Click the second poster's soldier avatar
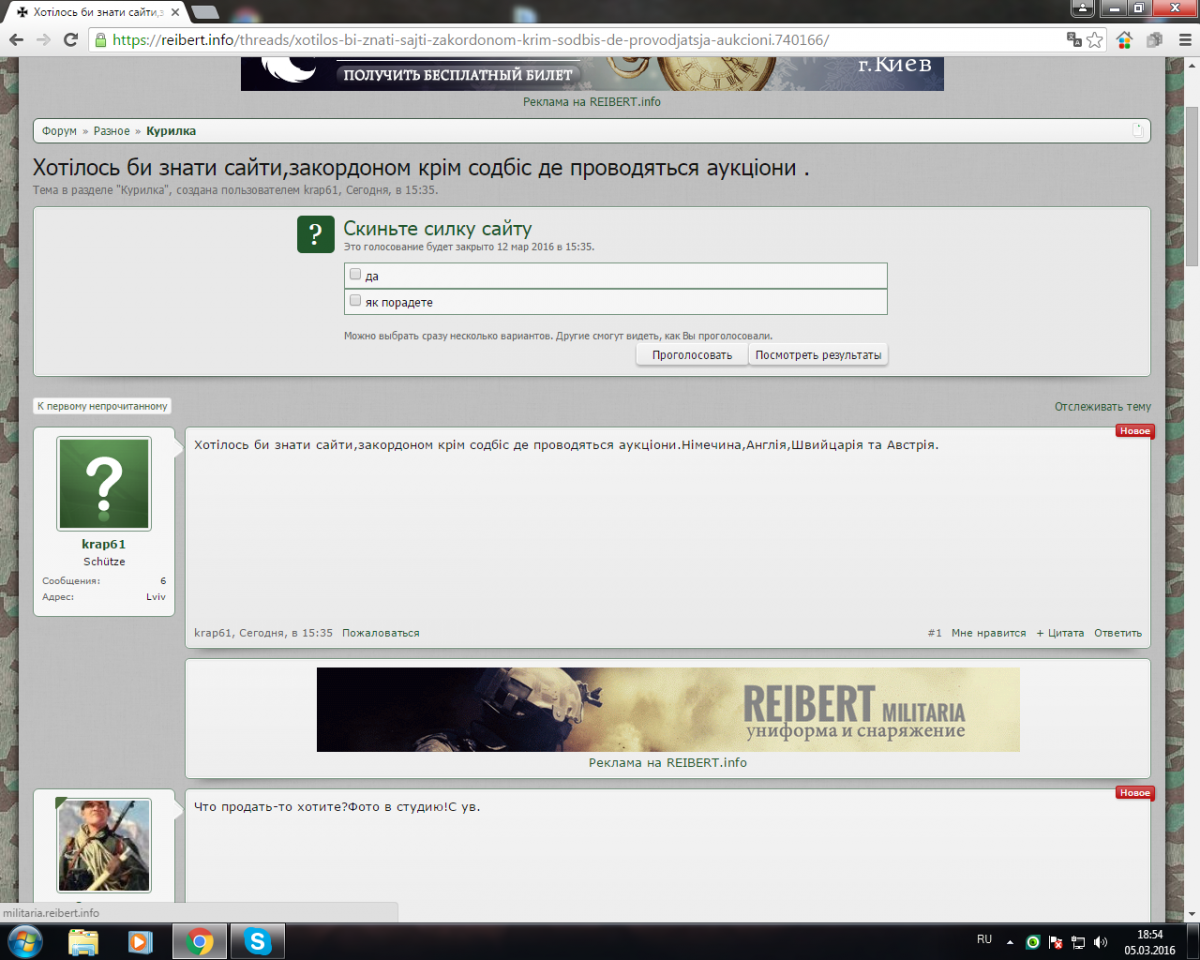This screenshot has height=960, width=1200. coord(104,845)
